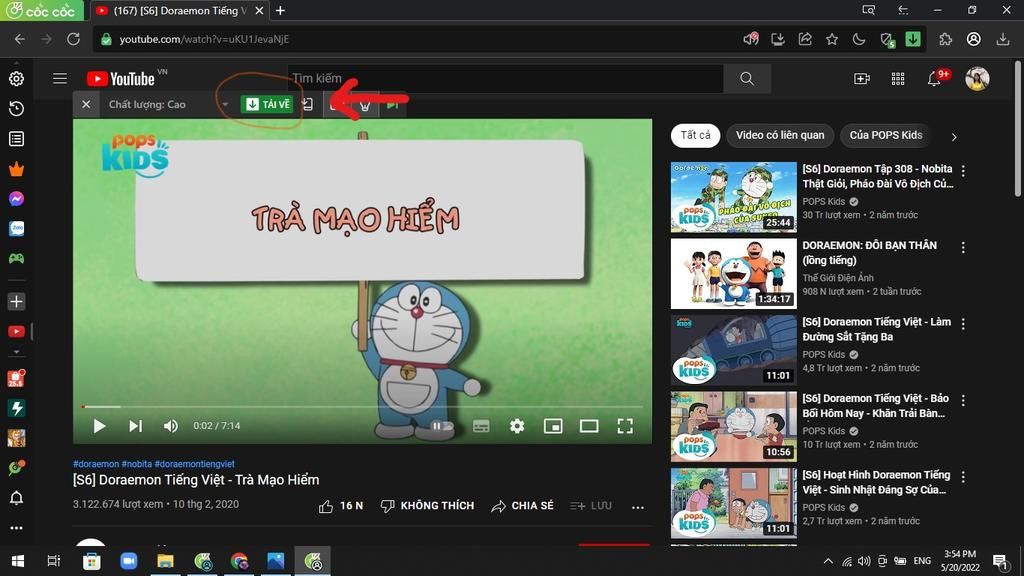Switch to miniplayer mode
1024x576 pixels.
tap(553, 426)
